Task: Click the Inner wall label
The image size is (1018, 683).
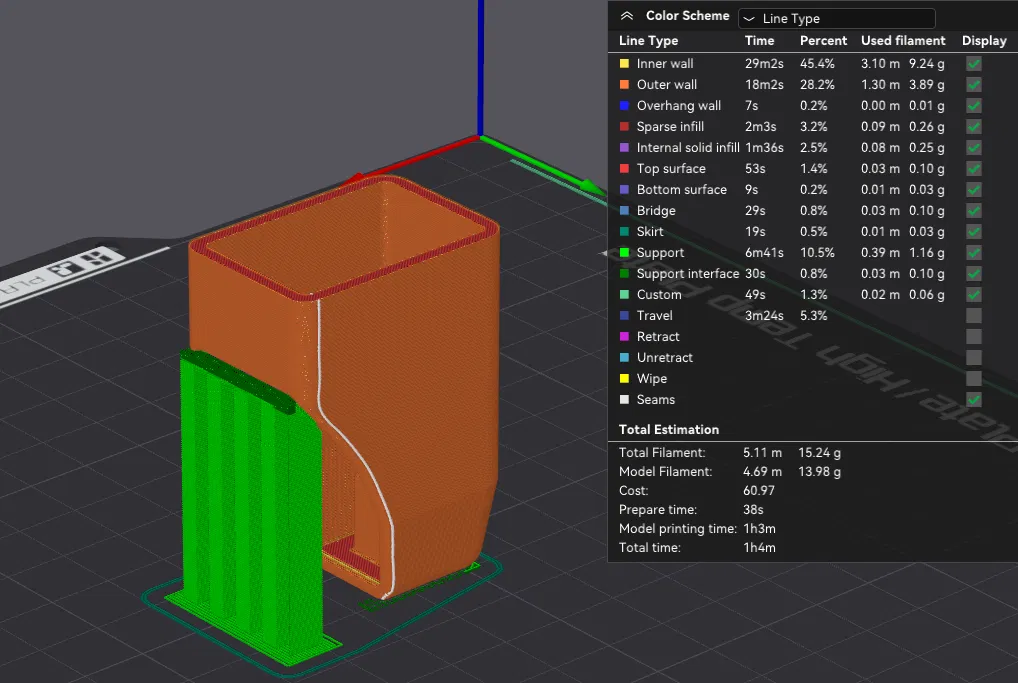Action: point(665,64)
